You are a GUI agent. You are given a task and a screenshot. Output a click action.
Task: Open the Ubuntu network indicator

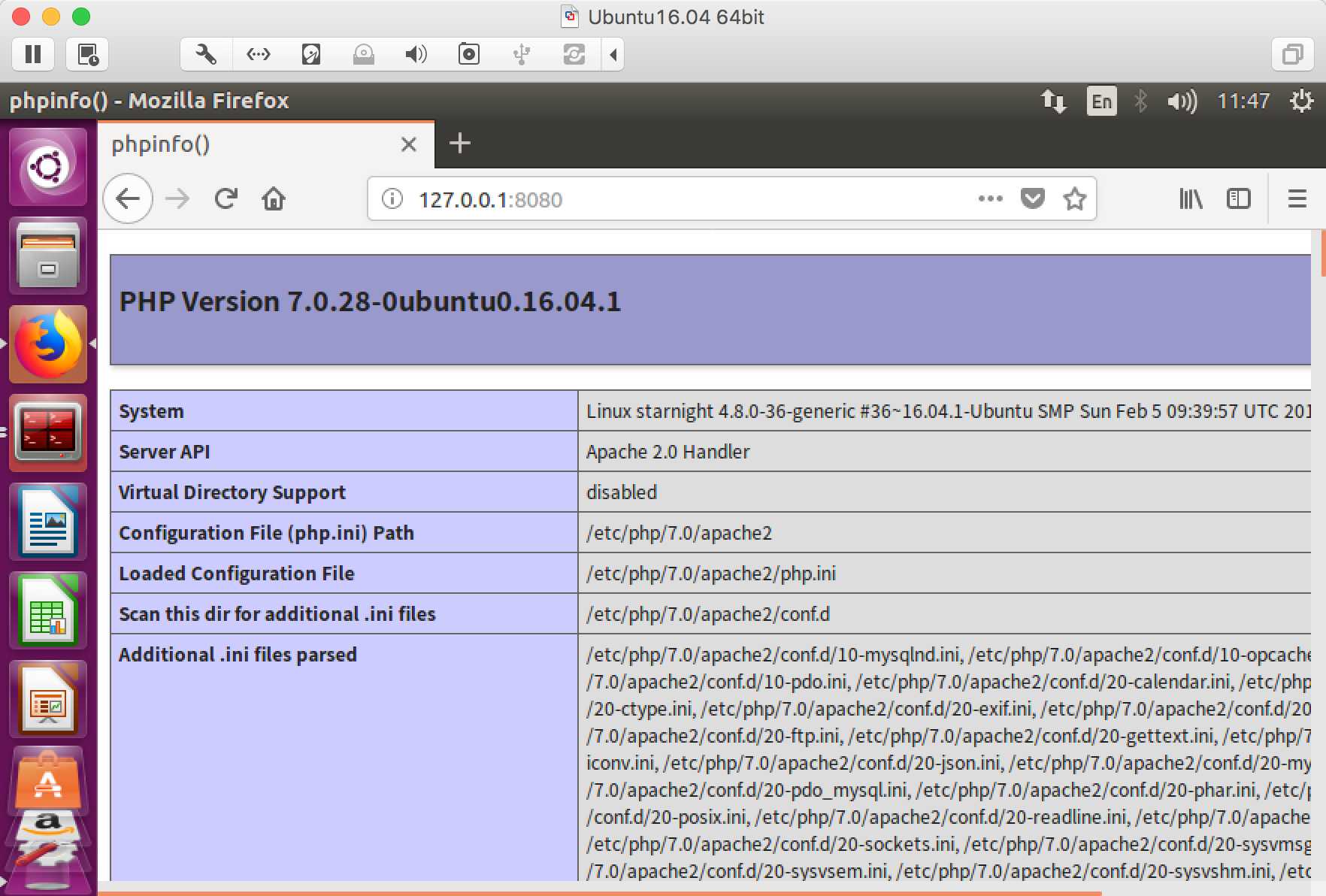click(1053, 101)
